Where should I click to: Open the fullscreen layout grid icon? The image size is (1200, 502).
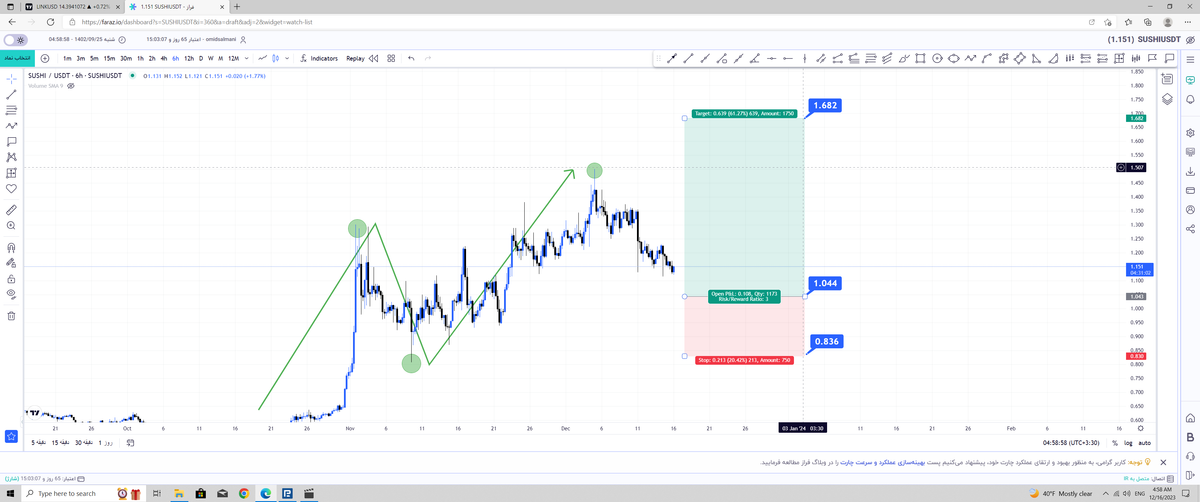click(x=391, y=58)
